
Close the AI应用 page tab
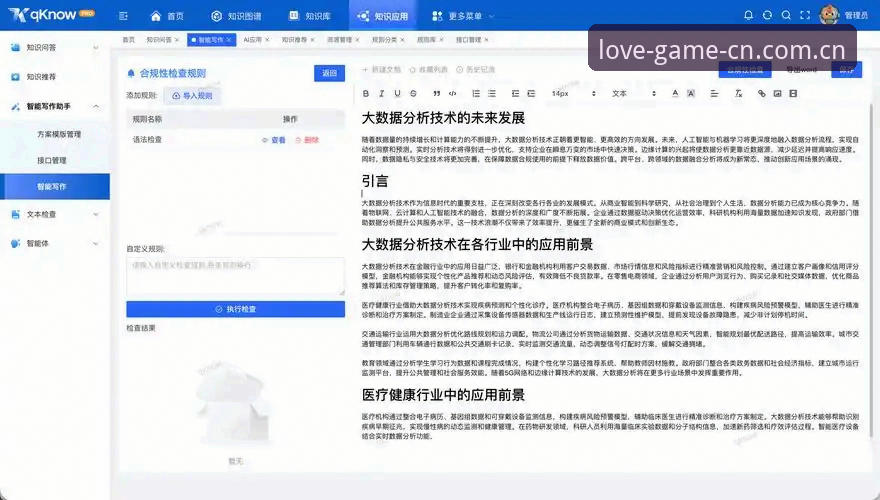[x=267, y=40]
